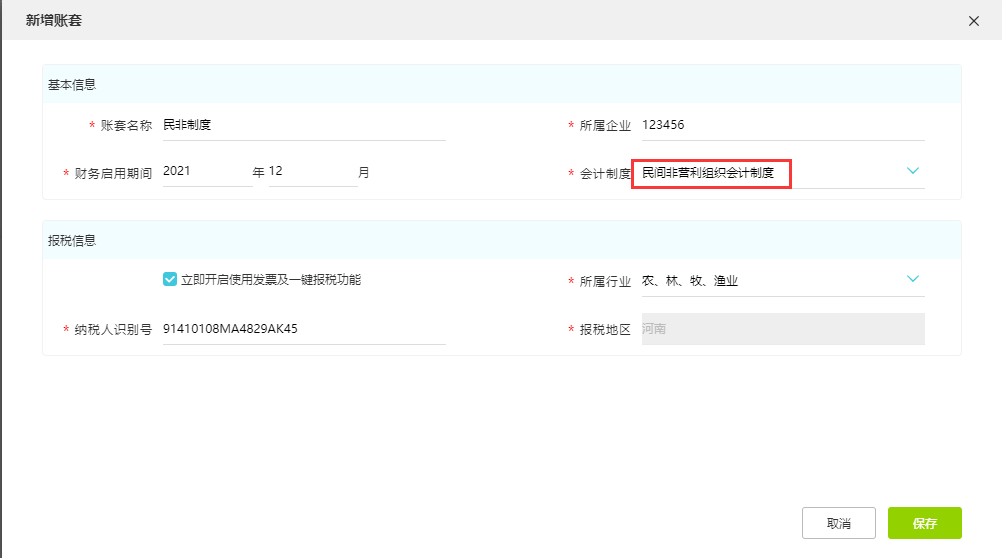Close the 新增账套 dialog with the X
The width and height of the screenshot is (1002, 558).
coord(973,21)
